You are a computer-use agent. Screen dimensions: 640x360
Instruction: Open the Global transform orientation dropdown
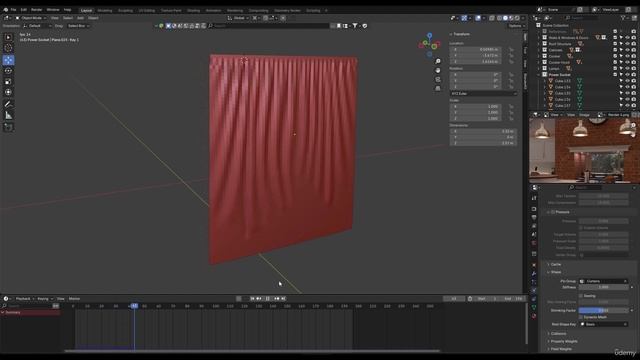237,18
